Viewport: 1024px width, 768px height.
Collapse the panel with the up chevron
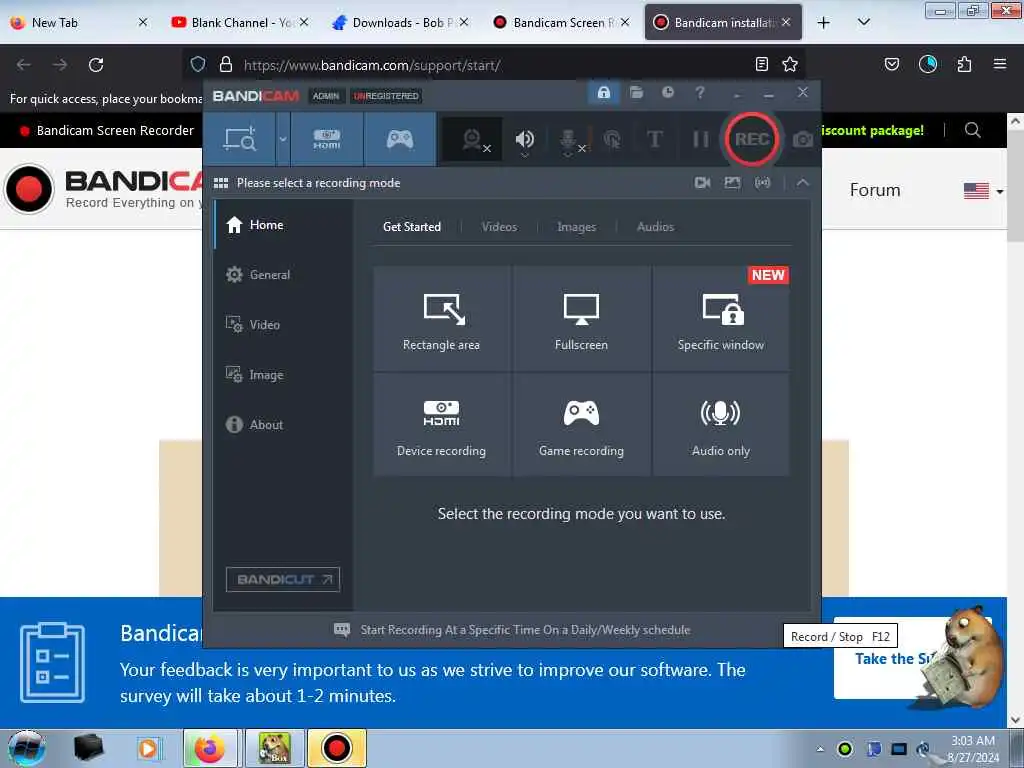click(x=803, y=183)
